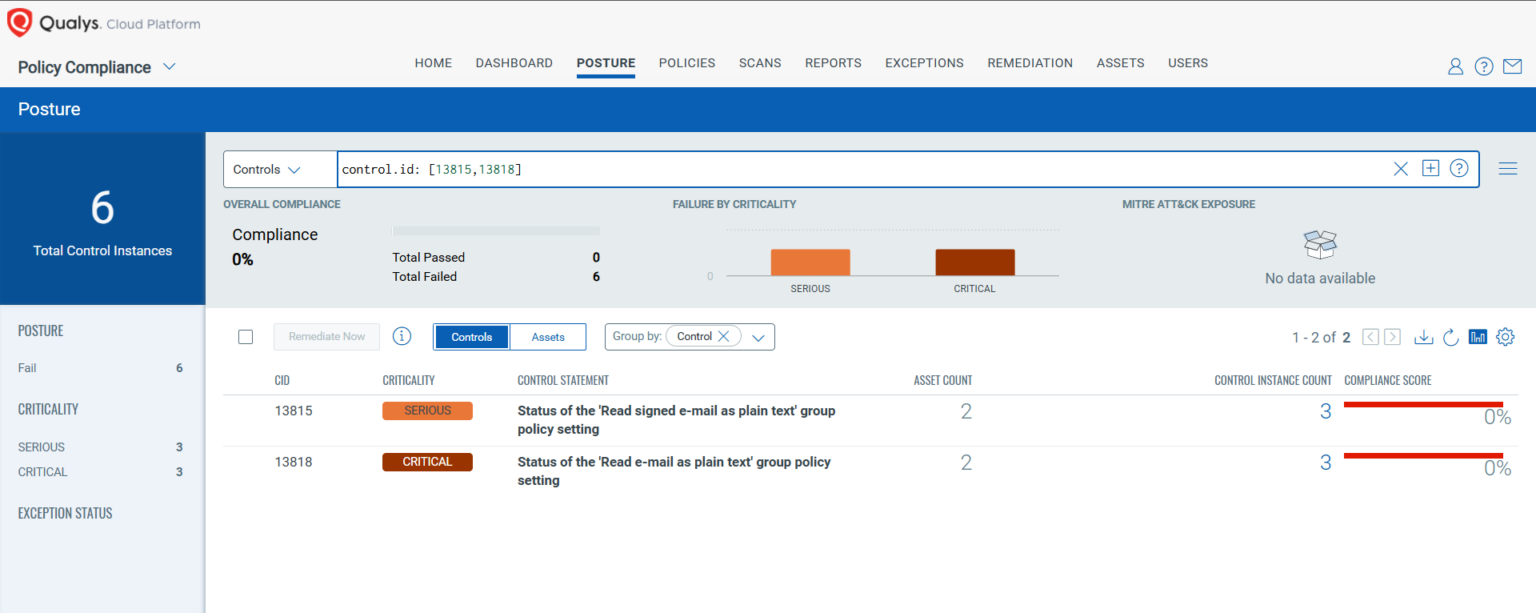The height and width of the screenshot is (613, 1536).
Task: Open the HOME tab
Action: coord(433,63)
